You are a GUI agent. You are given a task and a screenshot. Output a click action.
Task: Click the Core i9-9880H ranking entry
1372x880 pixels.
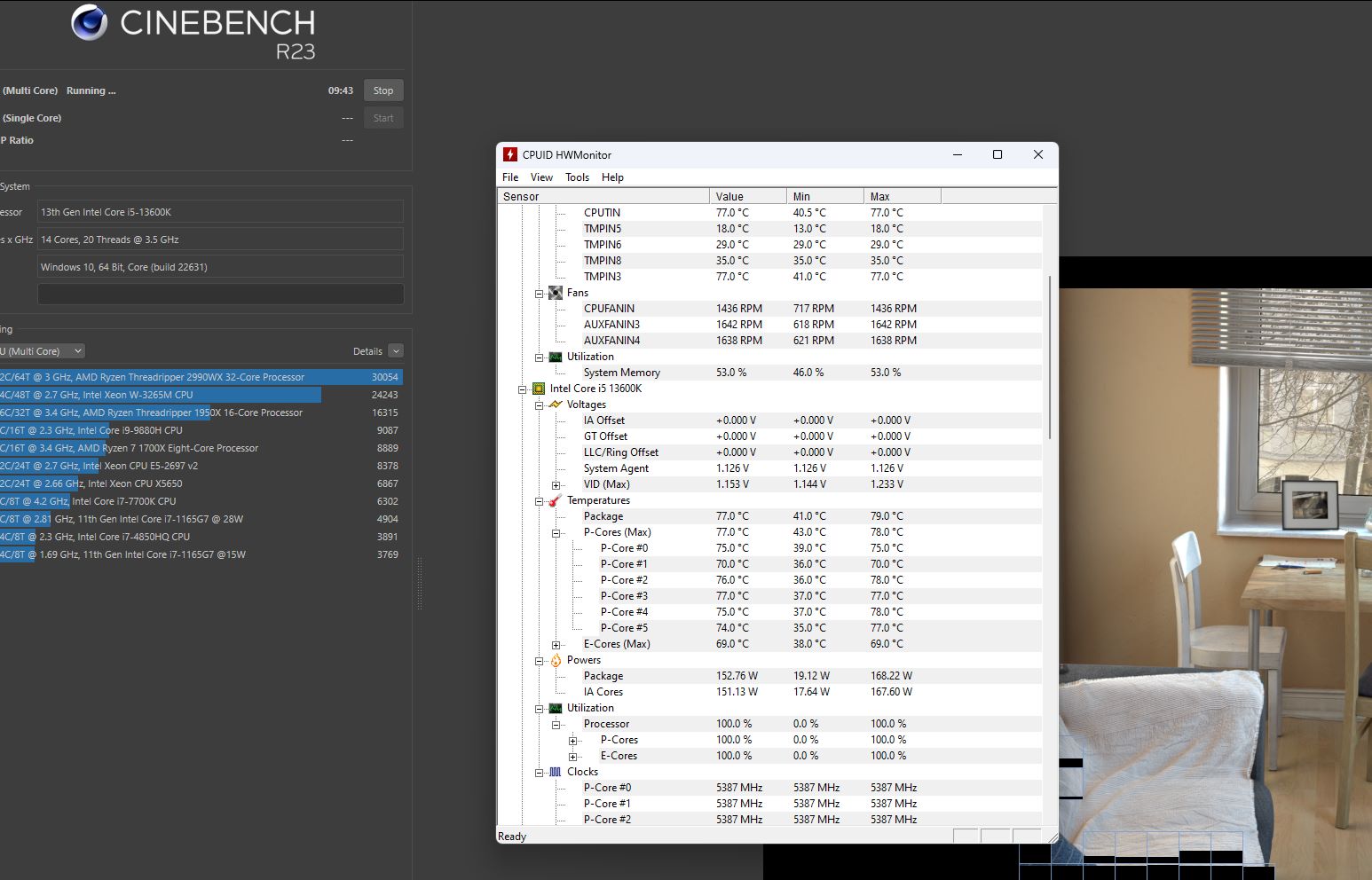(201, 430)
